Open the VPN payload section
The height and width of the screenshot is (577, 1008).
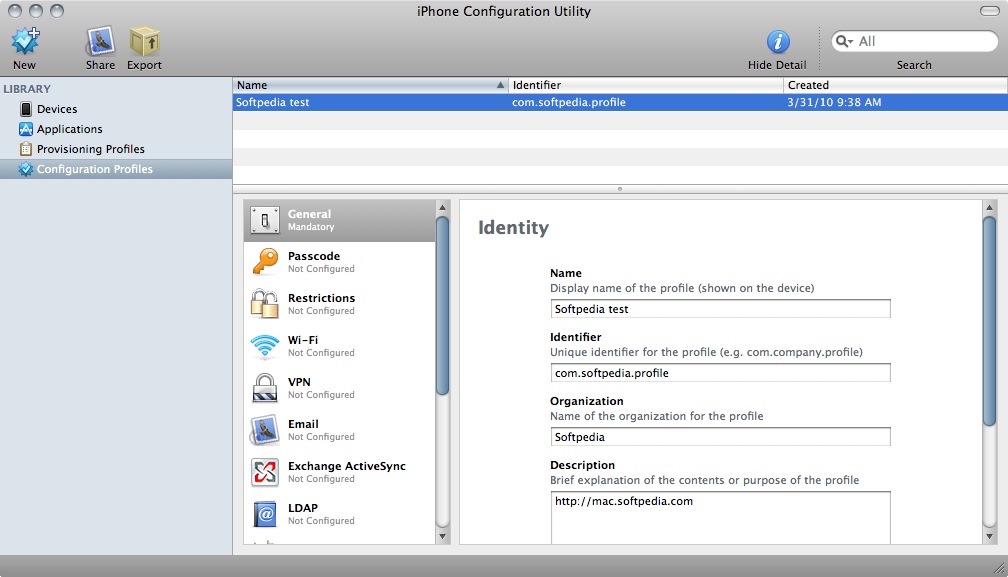tap(339, 388)
